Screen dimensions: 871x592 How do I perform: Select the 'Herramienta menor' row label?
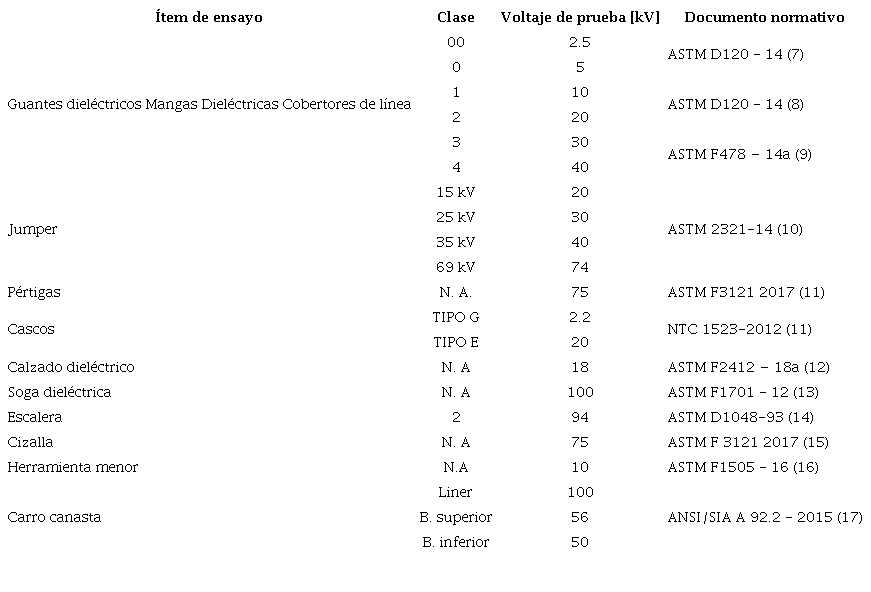[73, 467]
